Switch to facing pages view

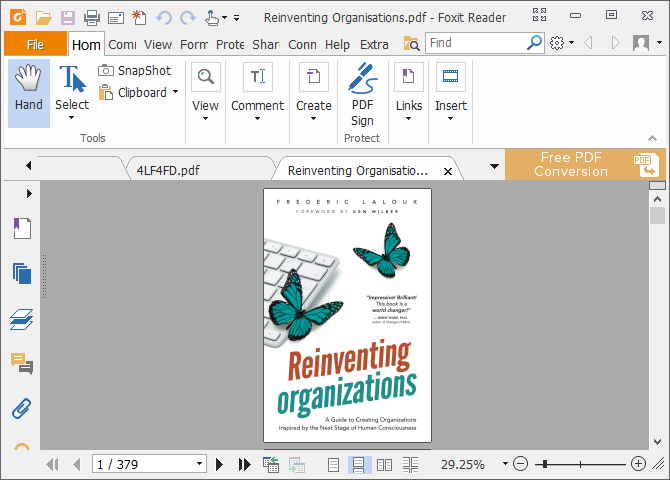(x=385, y=464)
